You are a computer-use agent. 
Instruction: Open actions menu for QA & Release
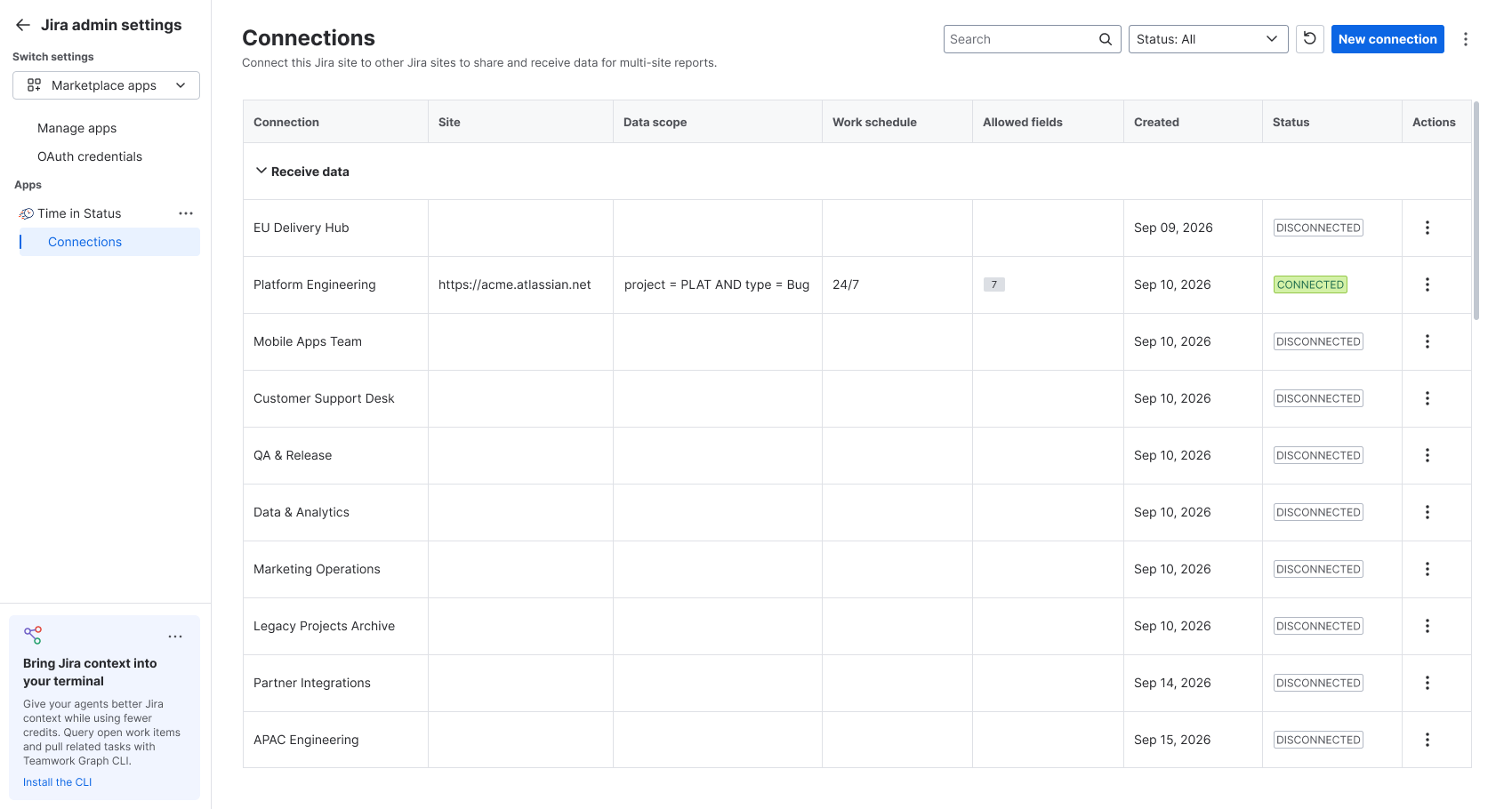1428,455
